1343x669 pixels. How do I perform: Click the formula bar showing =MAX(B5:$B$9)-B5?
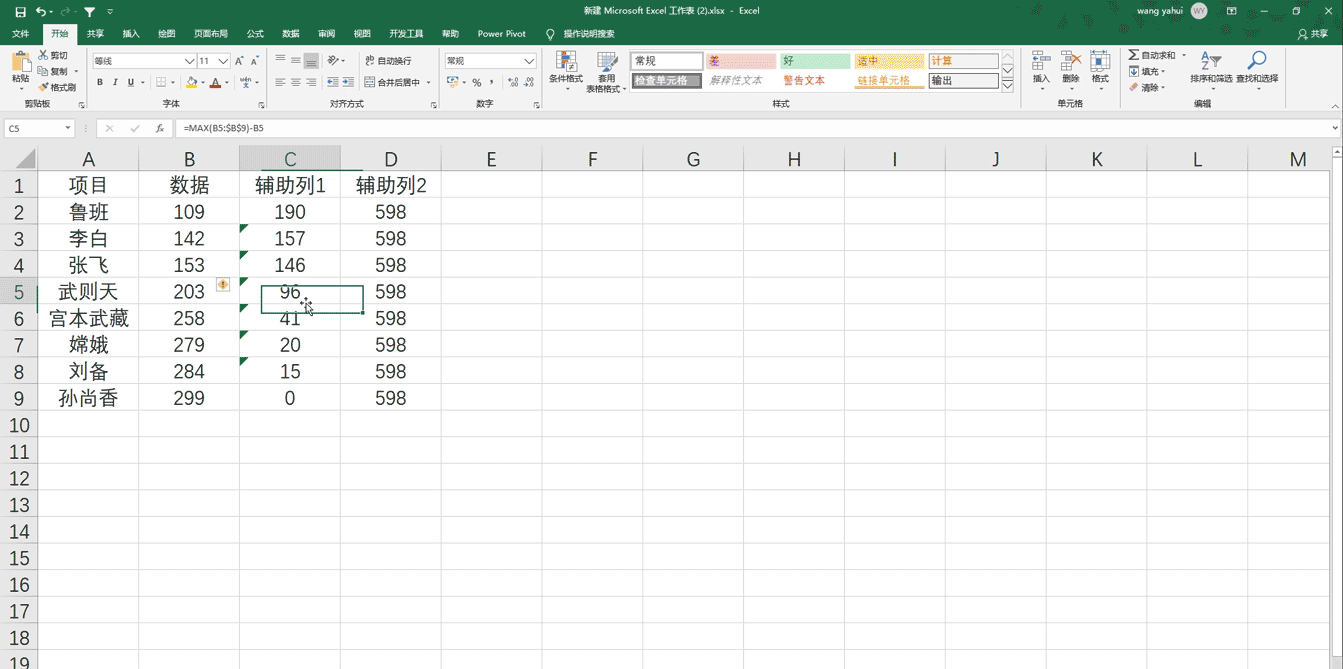(x=755, y=128)
